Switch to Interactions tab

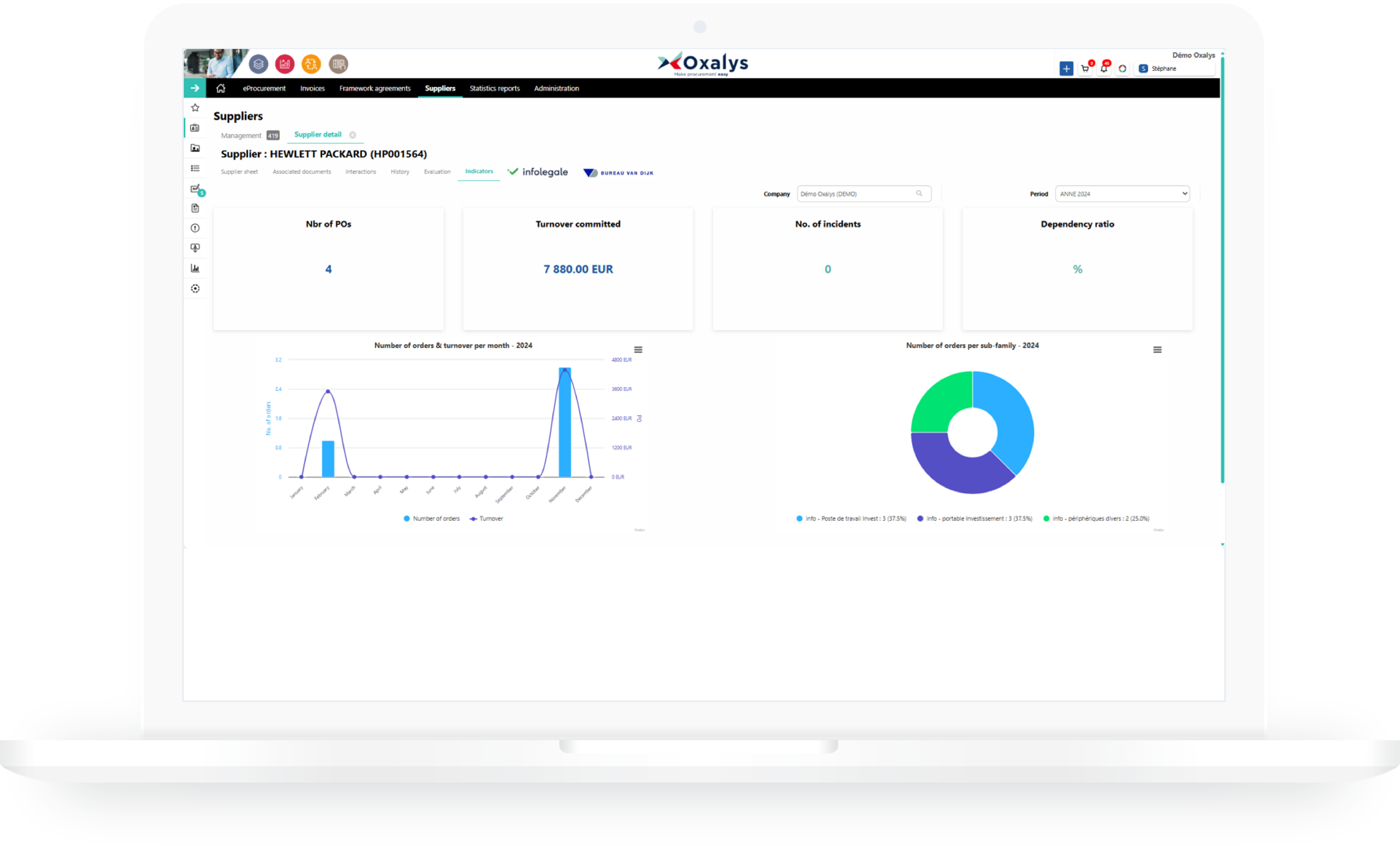pyautogui.click(x=361, y=172)
